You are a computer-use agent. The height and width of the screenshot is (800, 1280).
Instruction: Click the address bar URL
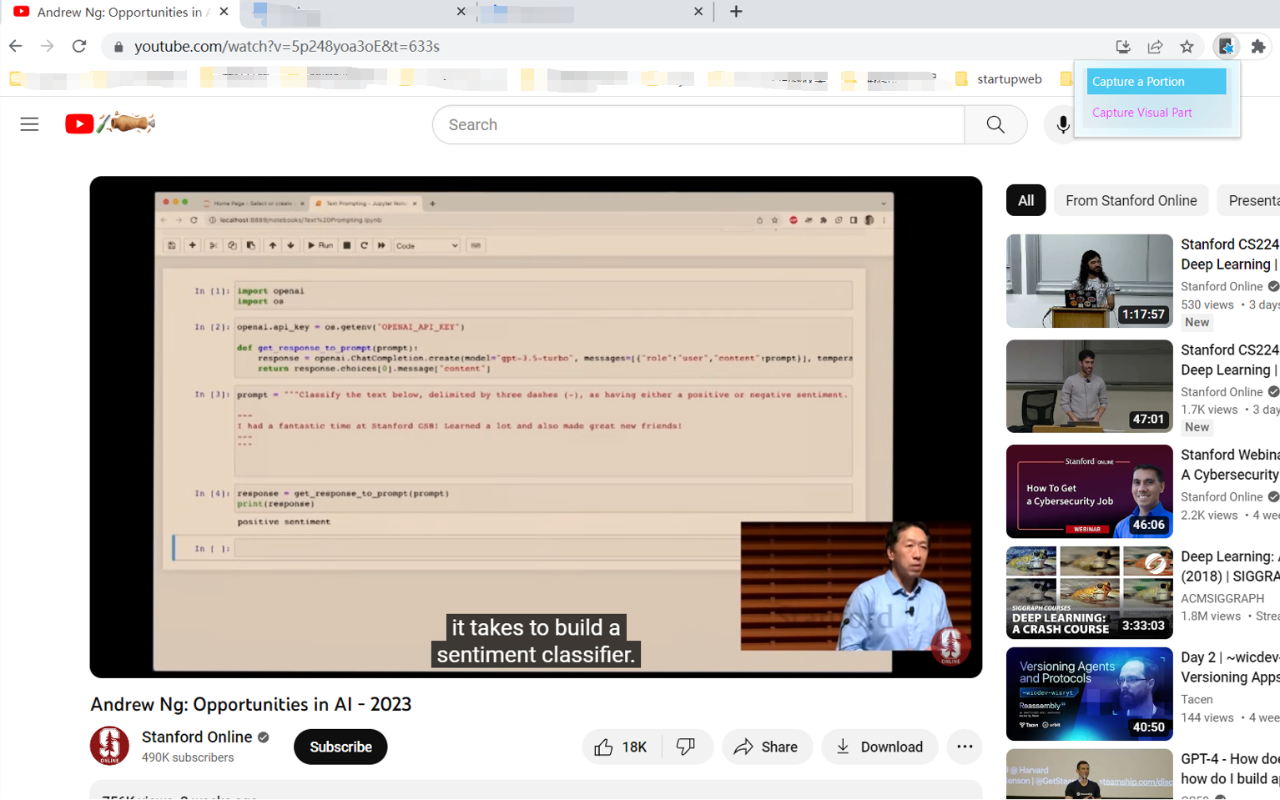pos(287,46)
